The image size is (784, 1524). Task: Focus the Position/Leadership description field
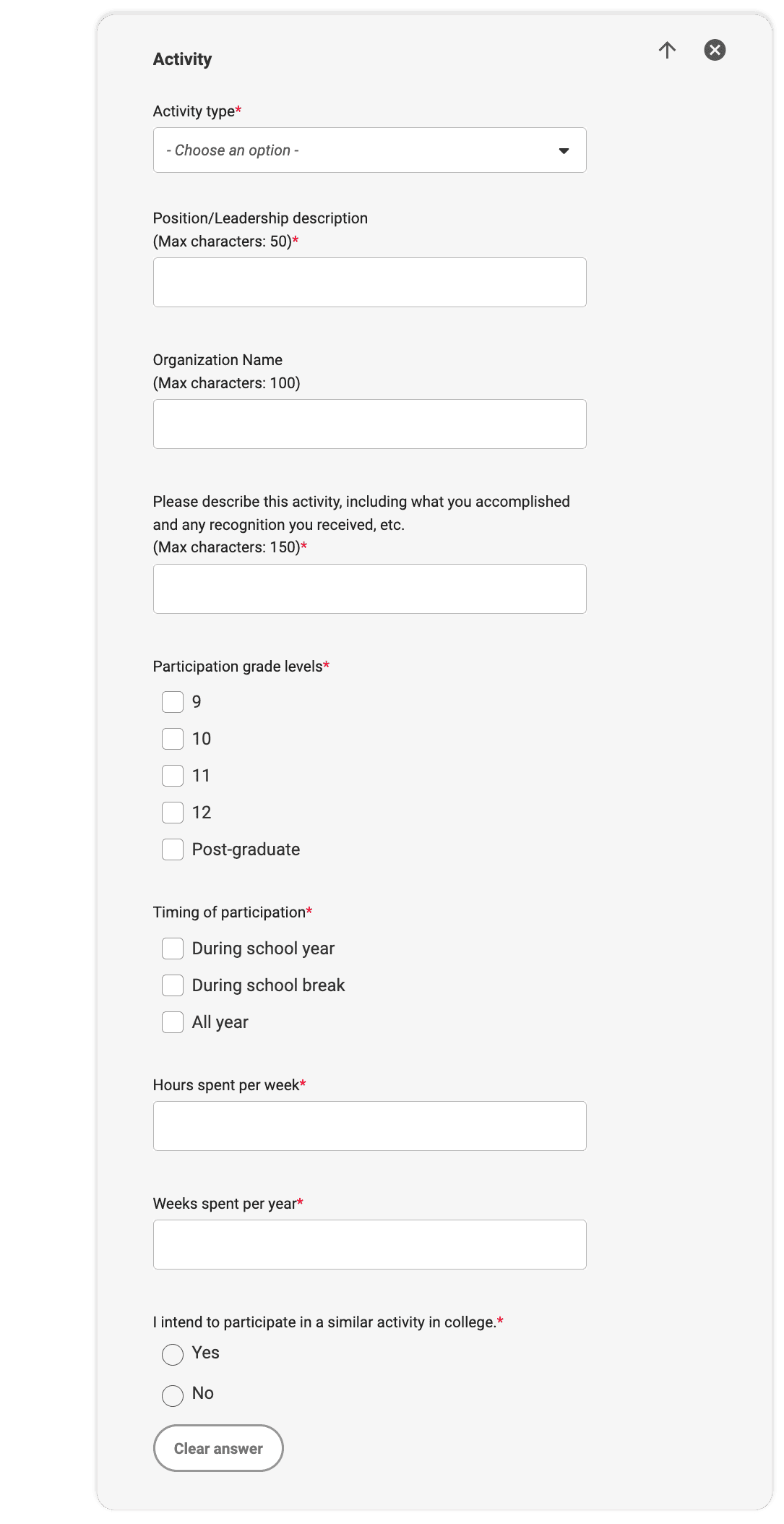coord(369,283)
